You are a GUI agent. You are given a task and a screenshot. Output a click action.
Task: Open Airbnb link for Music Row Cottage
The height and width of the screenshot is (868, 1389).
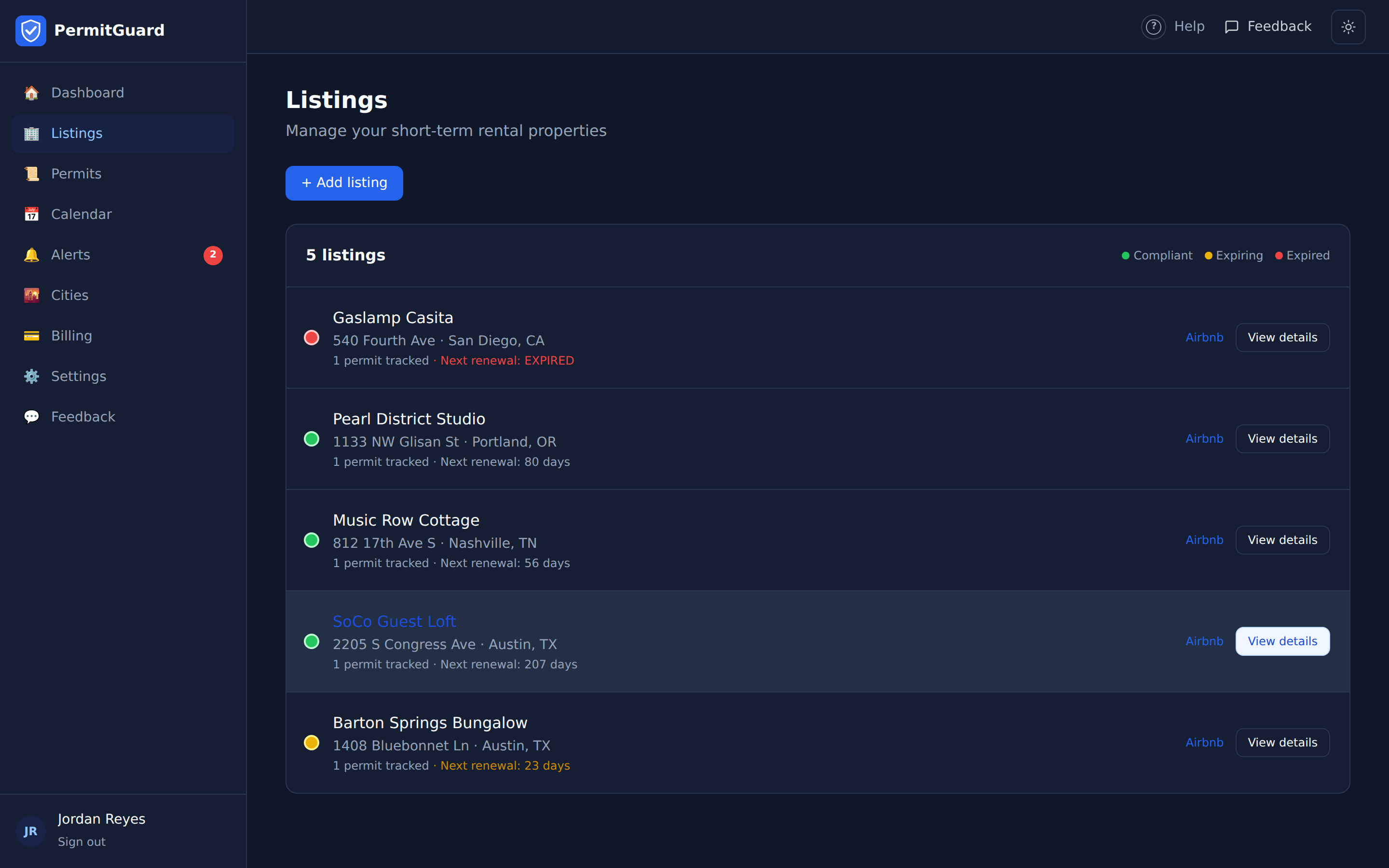1204,540
